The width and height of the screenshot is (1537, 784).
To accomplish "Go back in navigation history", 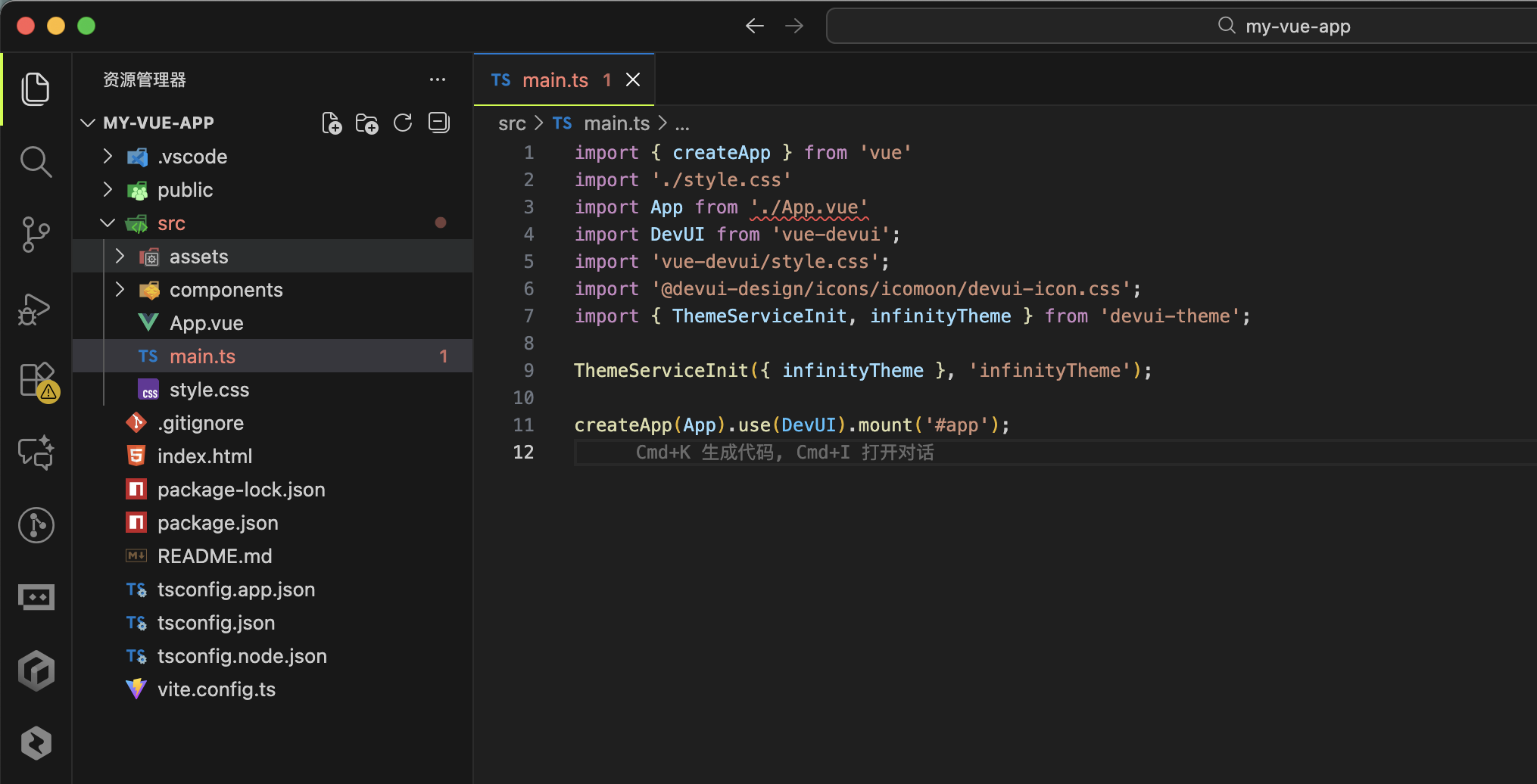I will click(x=754, y=26).
